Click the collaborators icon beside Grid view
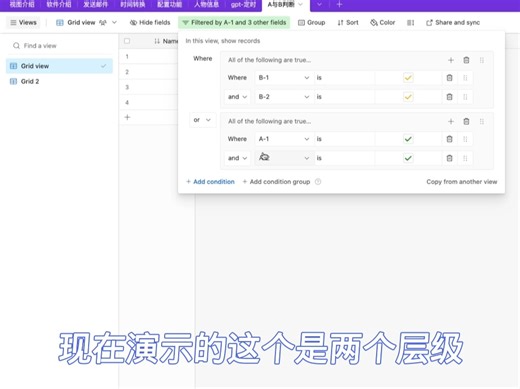This screenshot has width=520, height=389. point(103,23)
